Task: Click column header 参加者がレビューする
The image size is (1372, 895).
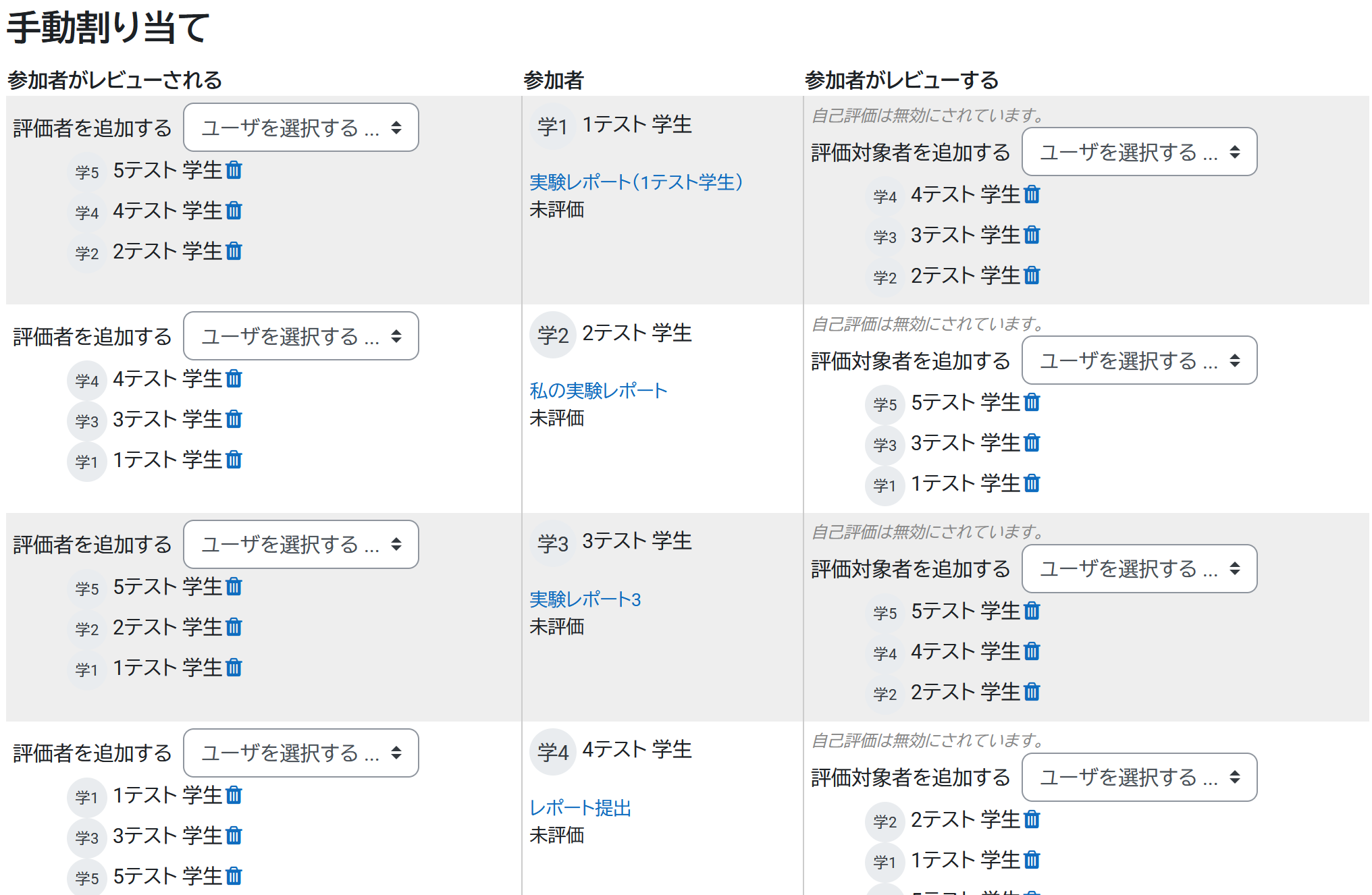Action: point(901,80)
